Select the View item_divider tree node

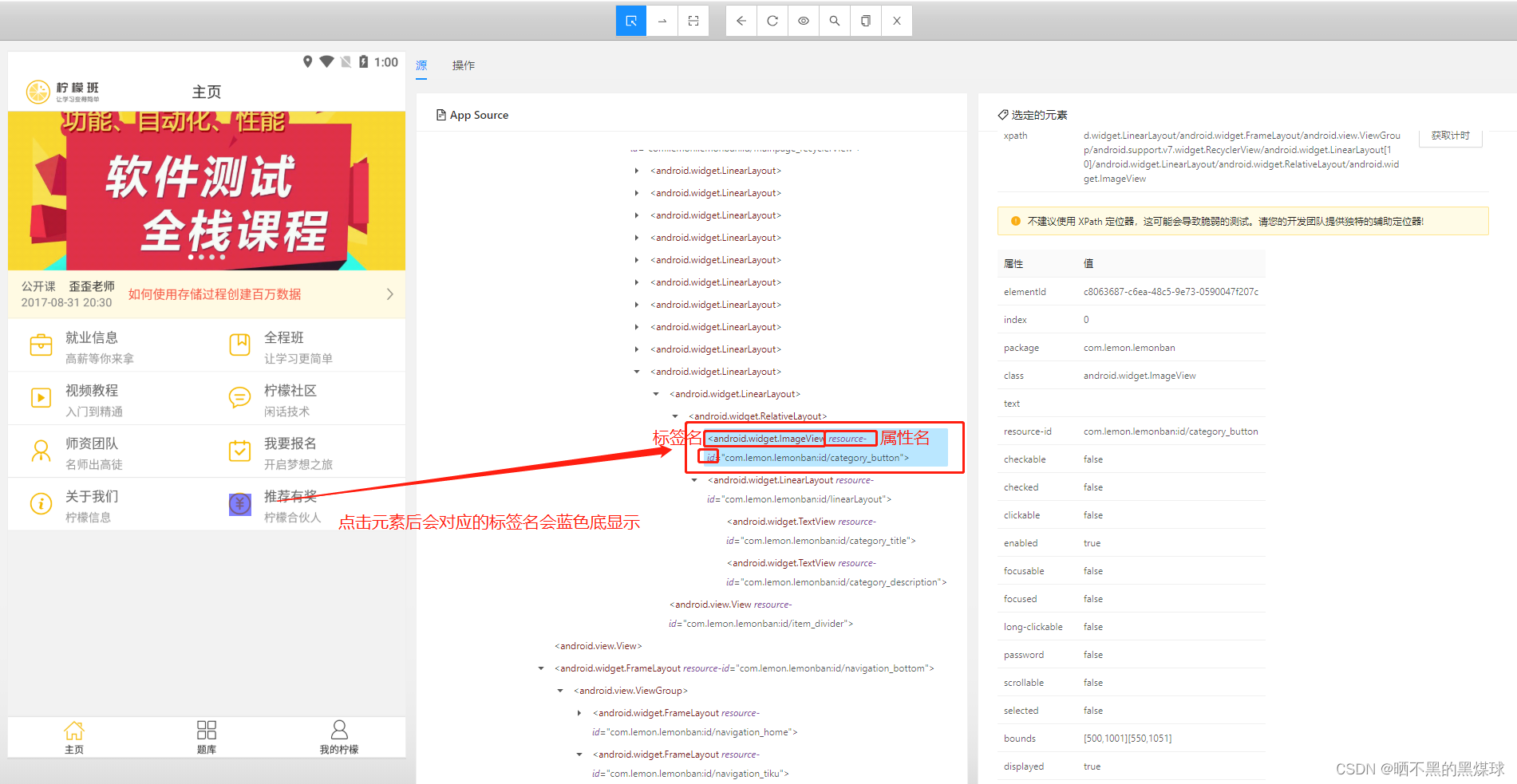(761, 614)
